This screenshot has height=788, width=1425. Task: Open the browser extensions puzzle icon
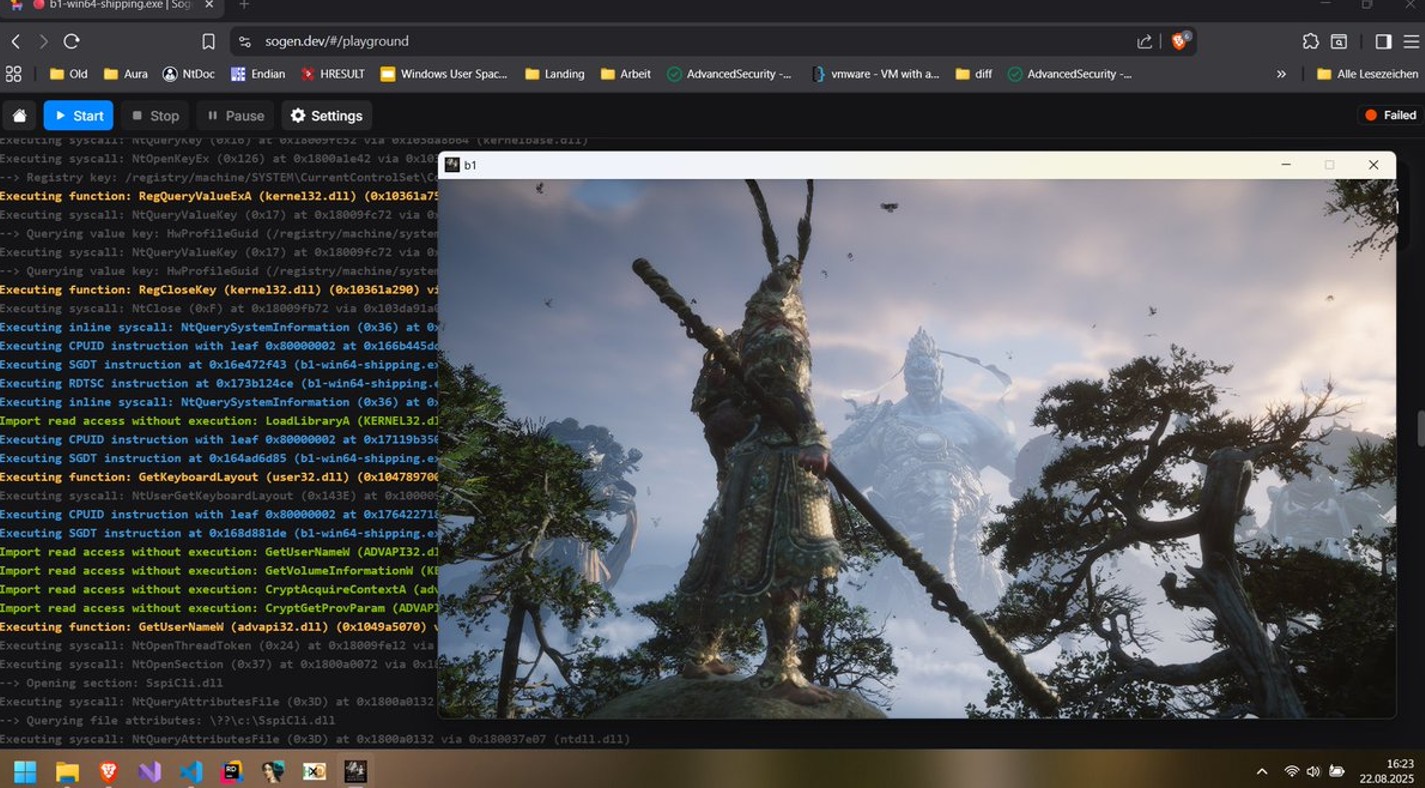point(1310,41)
